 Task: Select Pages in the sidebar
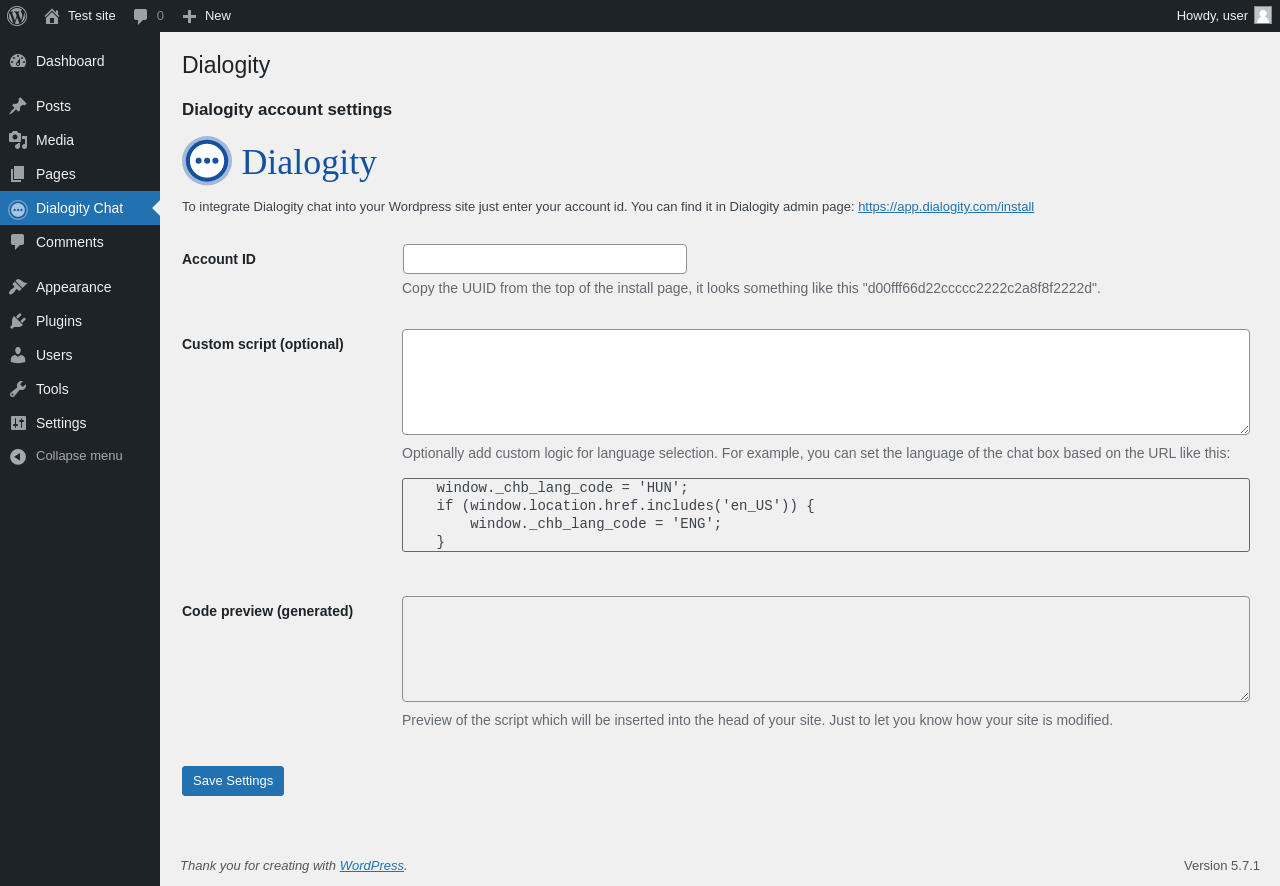56,174
